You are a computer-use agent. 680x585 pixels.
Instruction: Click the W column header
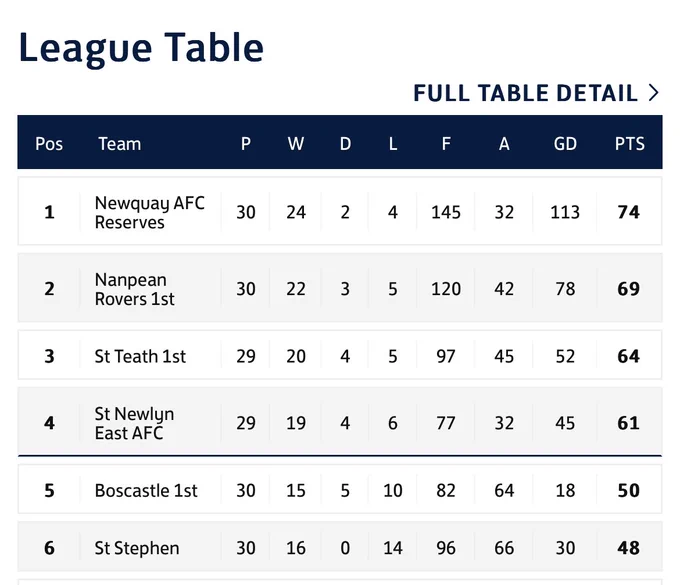[296, 144]
